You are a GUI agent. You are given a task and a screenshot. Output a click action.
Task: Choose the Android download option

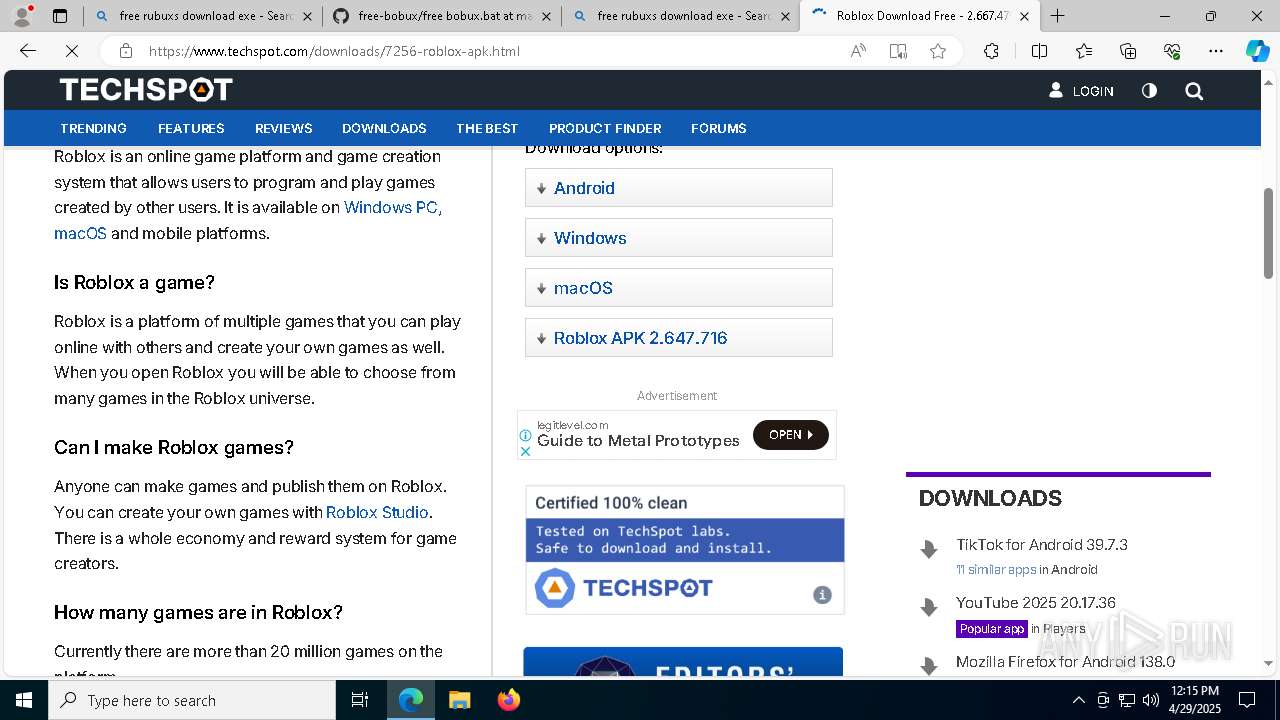679,188
